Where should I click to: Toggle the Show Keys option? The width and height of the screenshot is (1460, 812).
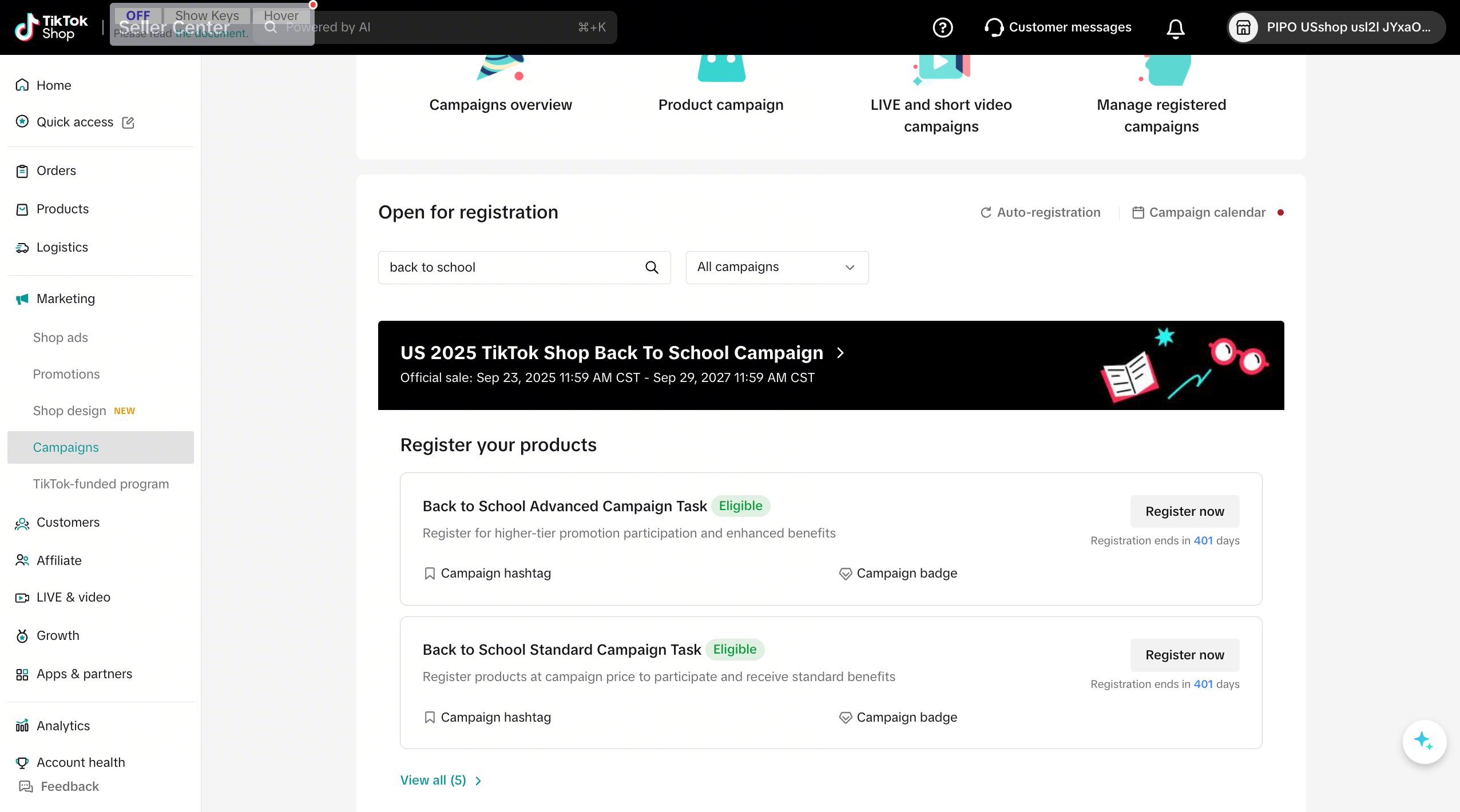point(207,15)
